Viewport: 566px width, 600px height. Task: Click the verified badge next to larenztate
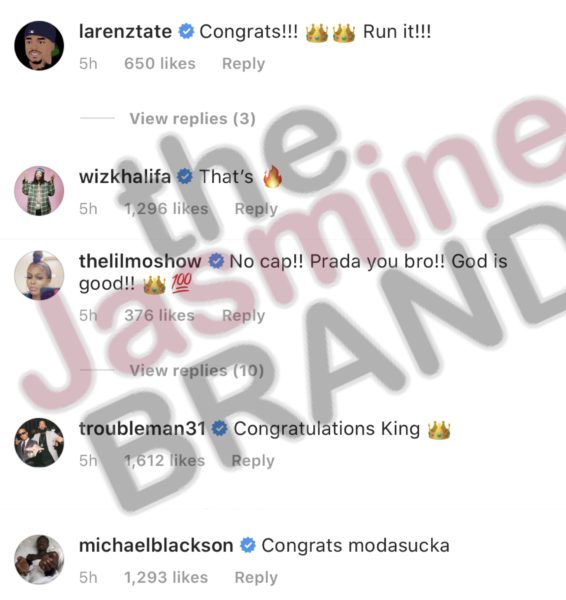pos(186,31)
